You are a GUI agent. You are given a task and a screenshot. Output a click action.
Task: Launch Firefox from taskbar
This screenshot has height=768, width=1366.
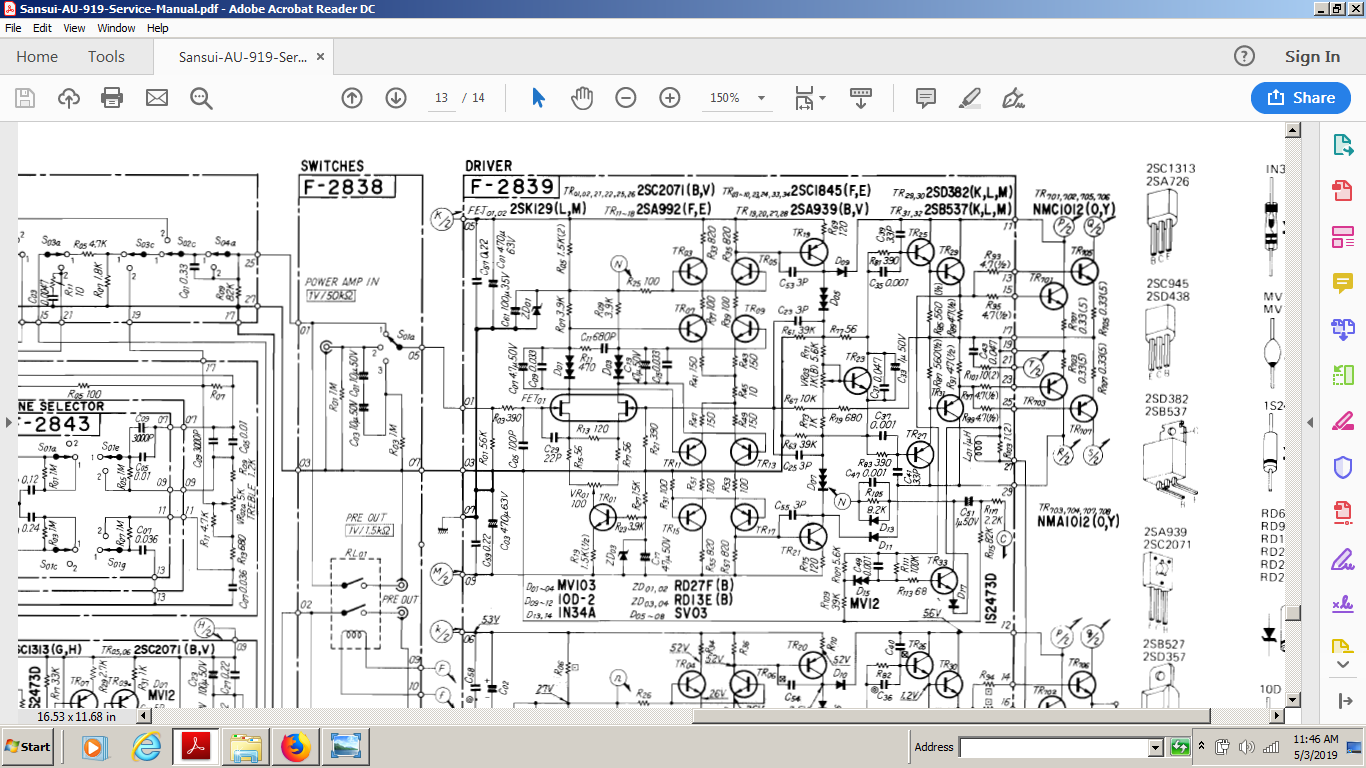pyautogui.click(x=295, y=747)
